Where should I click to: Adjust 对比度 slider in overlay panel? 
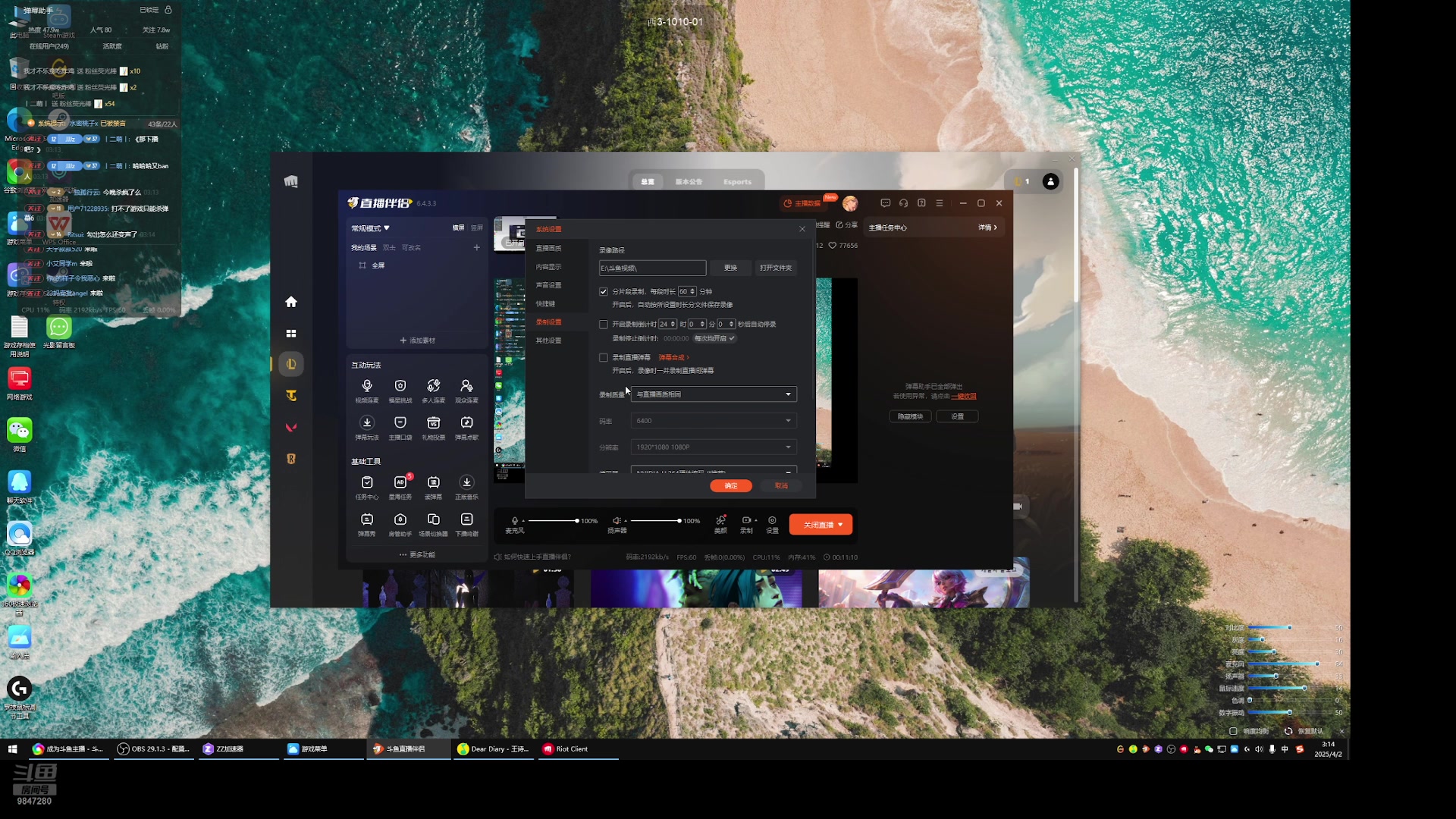pyautogui.click(x=1289, y=628)
